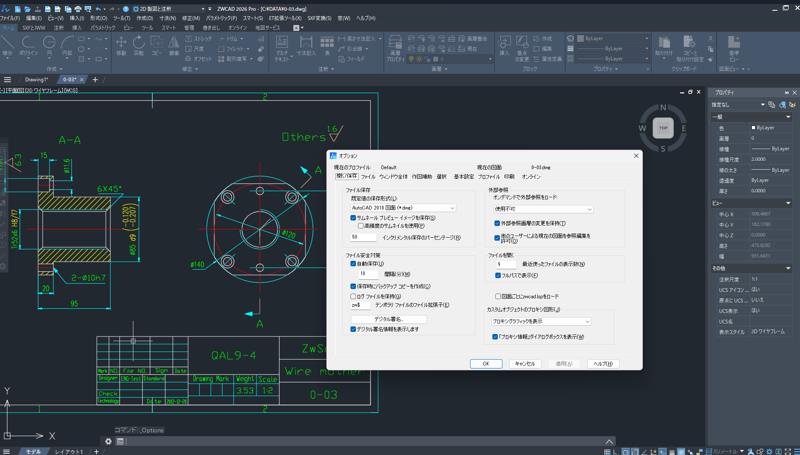The image size is (800, 455).
Task: Open the proxy graphics display dropdown
Action: pos(541,322)
